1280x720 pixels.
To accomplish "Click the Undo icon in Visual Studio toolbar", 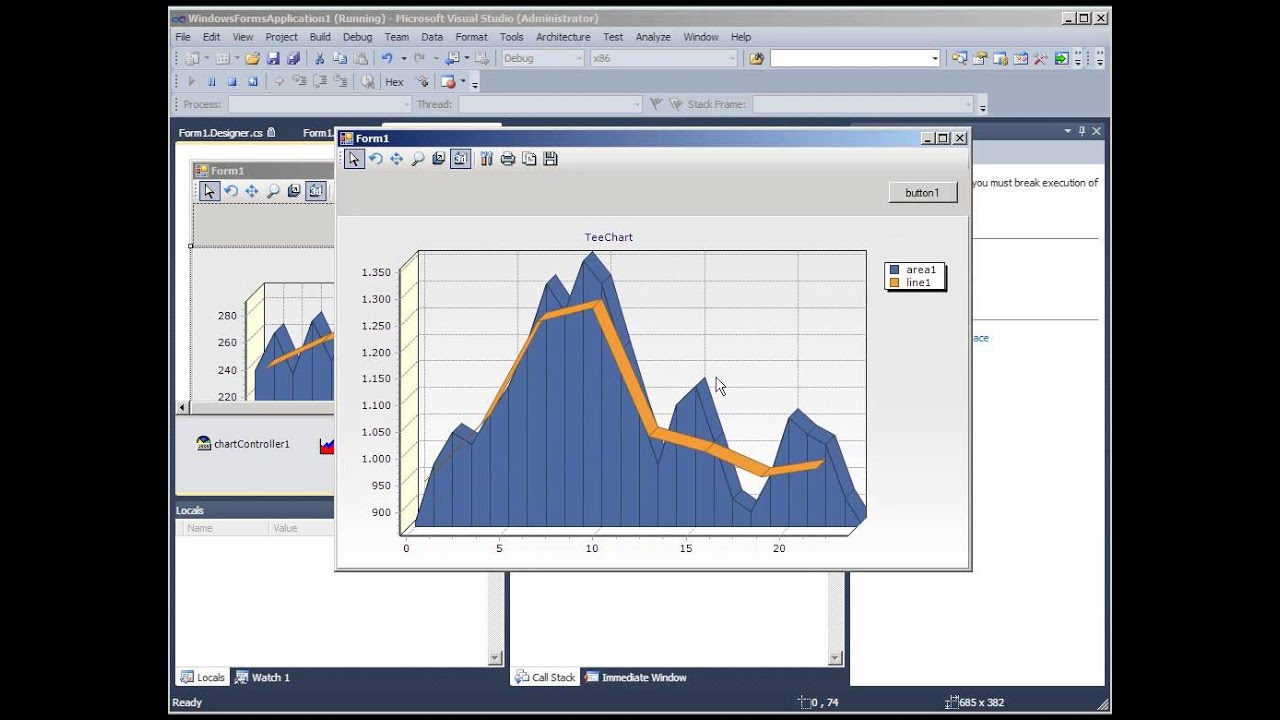I will (386, 58).
